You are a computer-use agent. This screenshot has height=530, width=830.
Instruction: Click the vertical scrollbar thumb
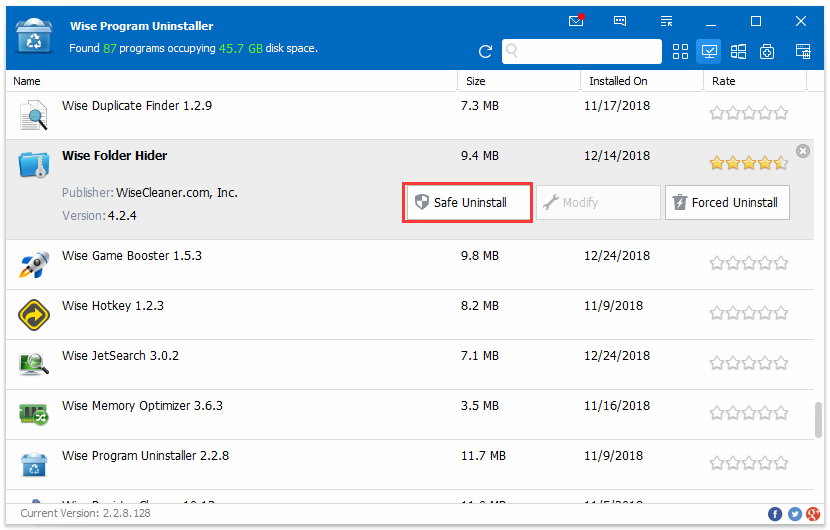point(818,420)
